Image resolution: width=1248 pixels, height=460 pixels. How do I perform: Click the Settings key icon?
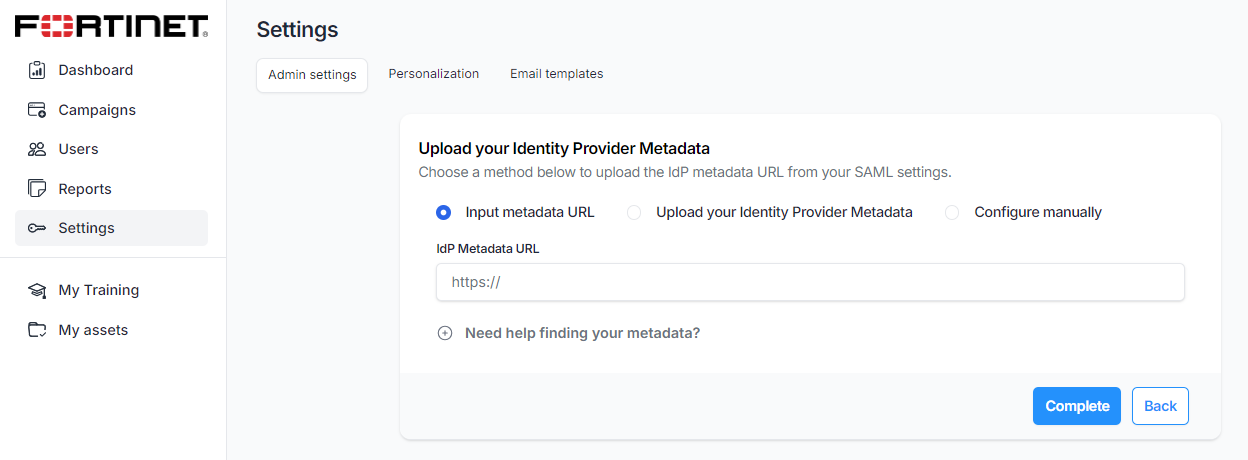click(37, 228)
